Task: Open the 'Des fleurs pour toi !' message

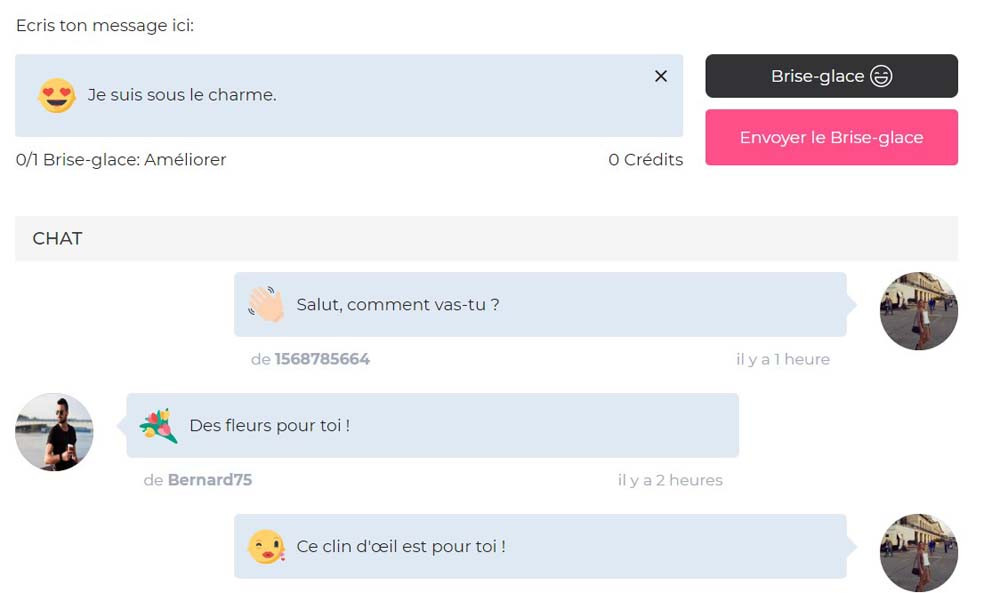Action: tap(269, 426)
